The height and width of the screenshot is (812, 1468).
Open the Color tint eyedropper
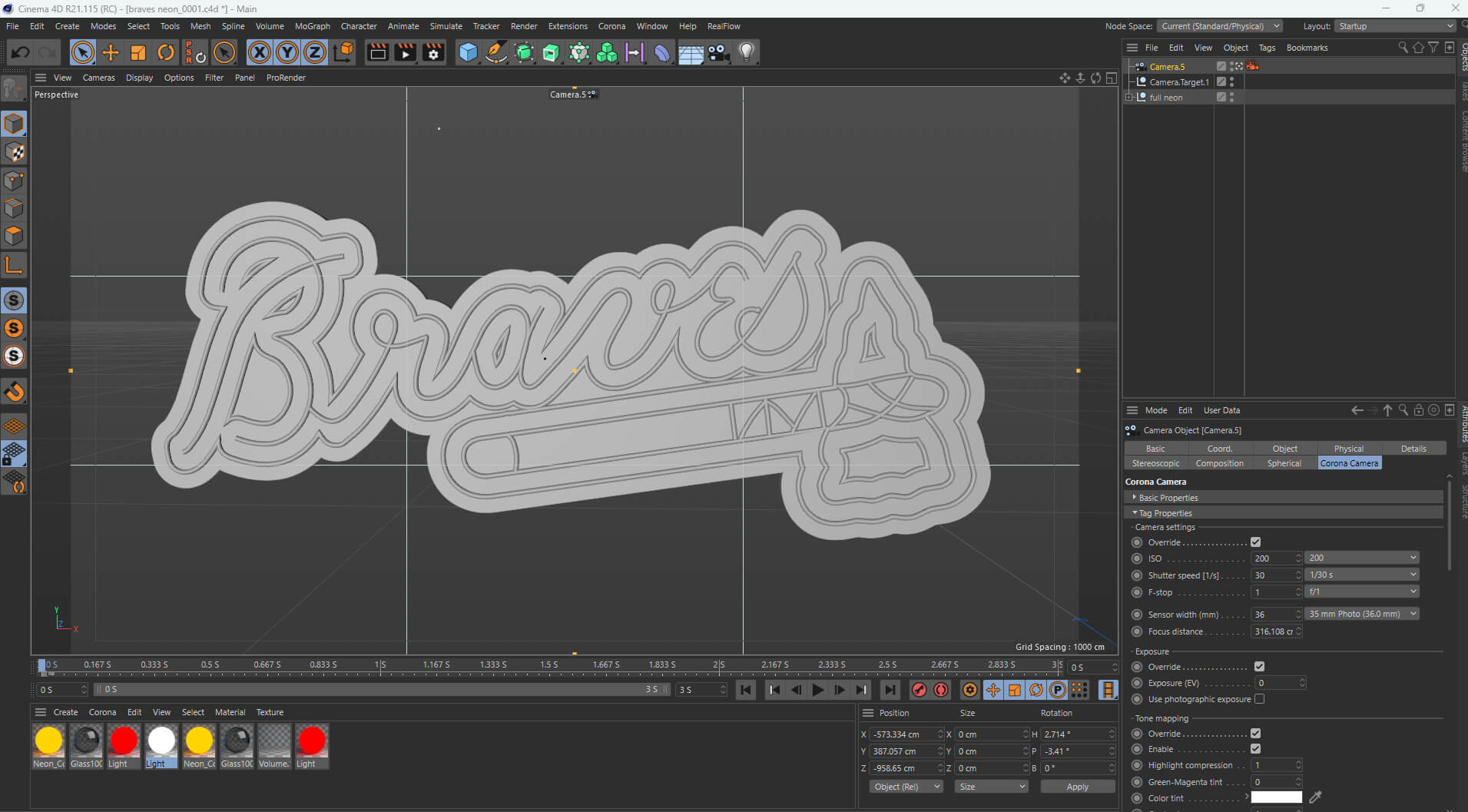1315,797
